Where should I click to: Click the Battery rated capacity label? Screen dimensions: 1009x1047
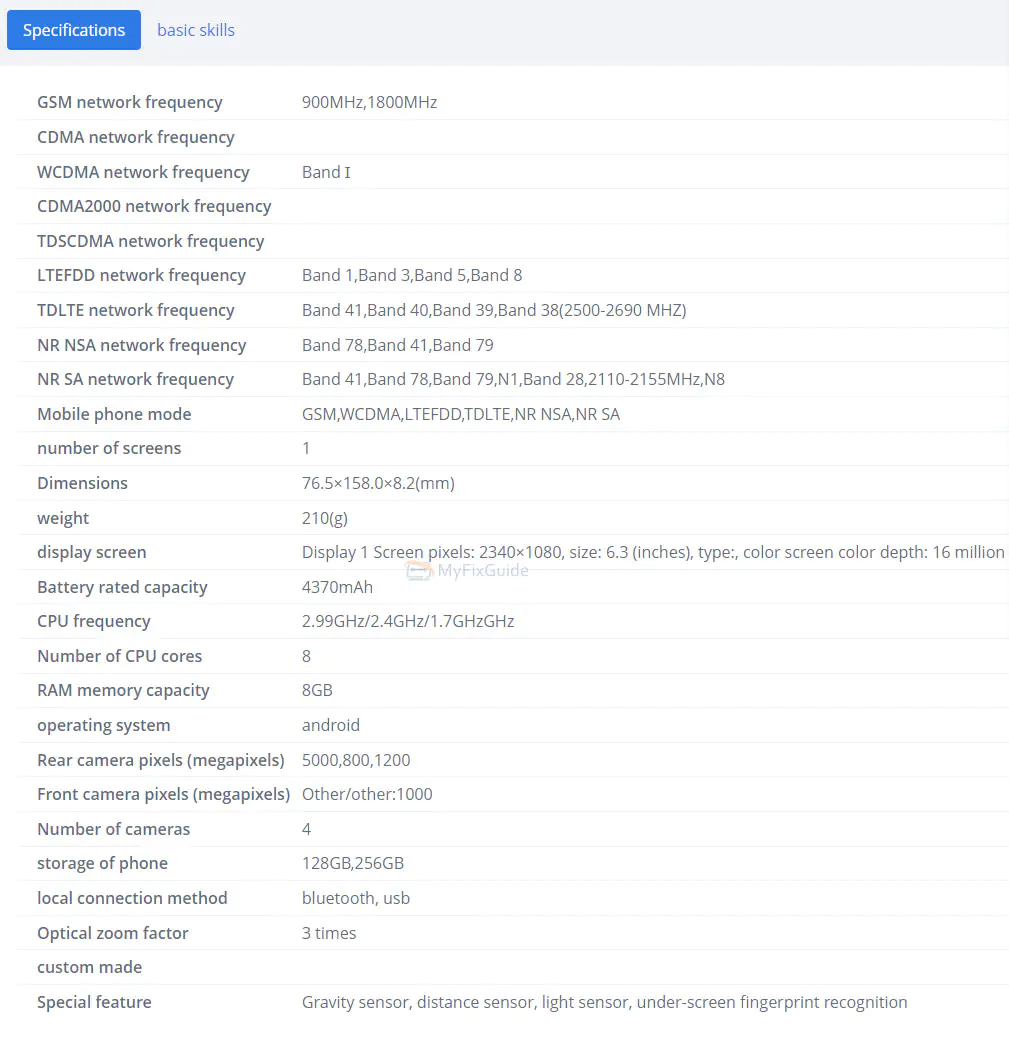[x=122, y=587]
